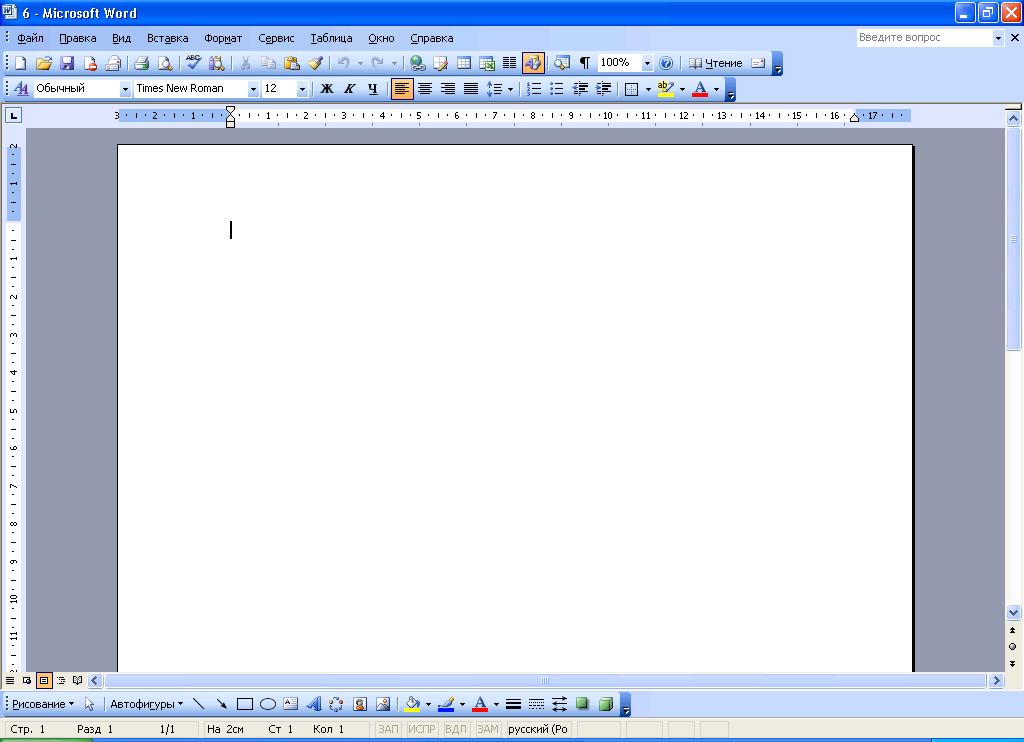Insert table icon in standard toolbar
The image size is (1024, 742).
(464, 63)
